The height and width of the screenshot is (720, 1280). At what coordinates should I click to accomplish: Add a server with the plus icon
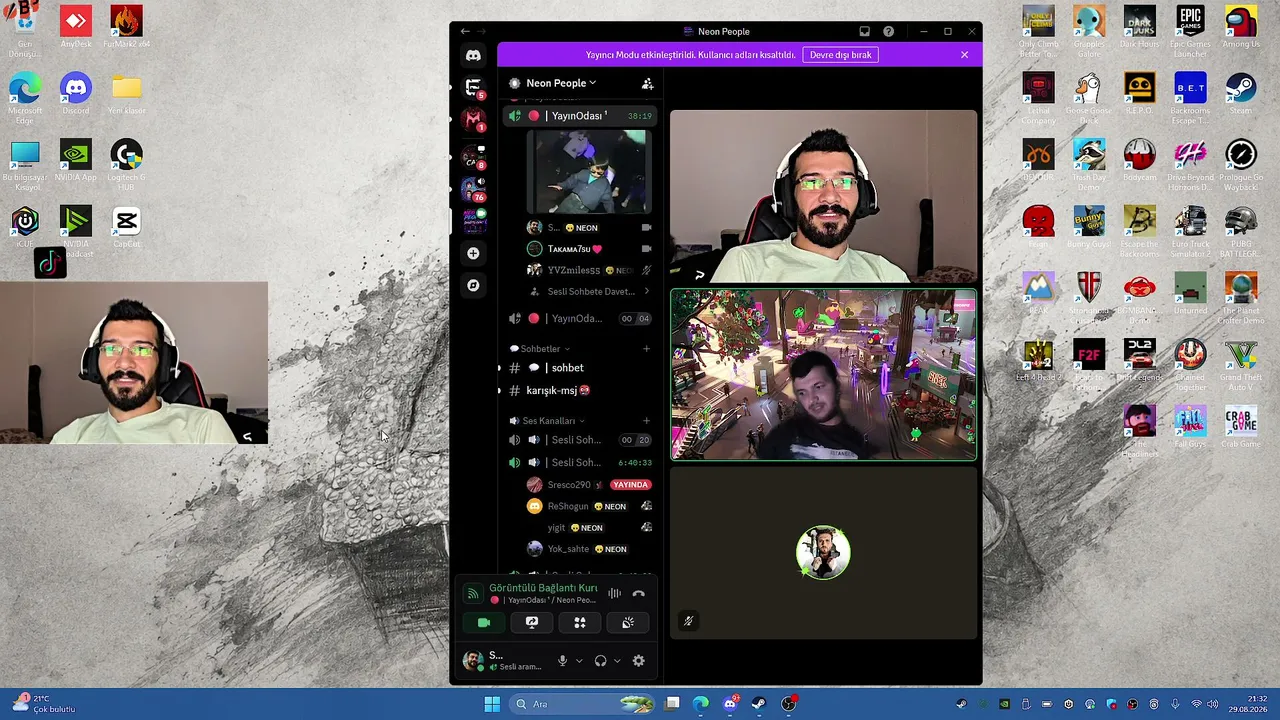[x=473, y=253]
